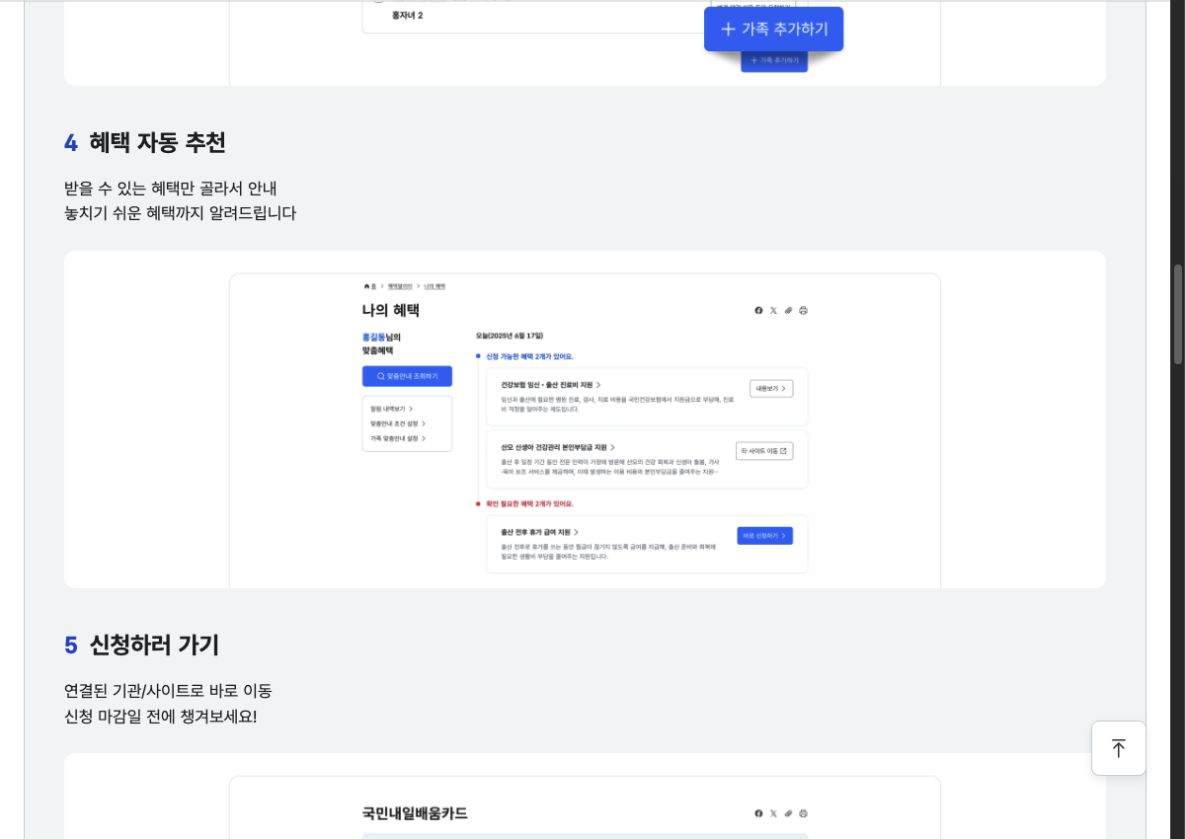This screenshot has width=1185, height=839.
Task: Click the '나의 혜택' page title text
Action: pyautogui.click(x=391, y=310)
